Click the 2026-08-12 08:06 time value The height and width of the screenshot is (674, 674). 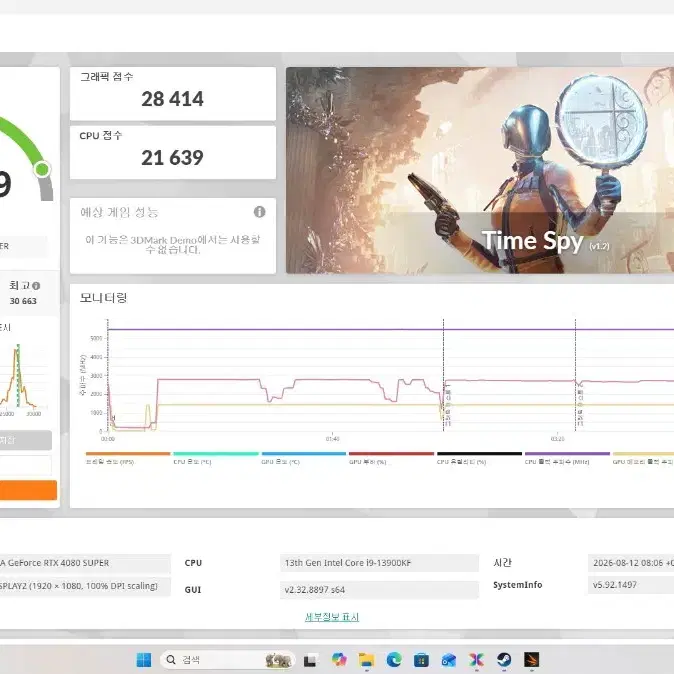[x=631, y=563]
